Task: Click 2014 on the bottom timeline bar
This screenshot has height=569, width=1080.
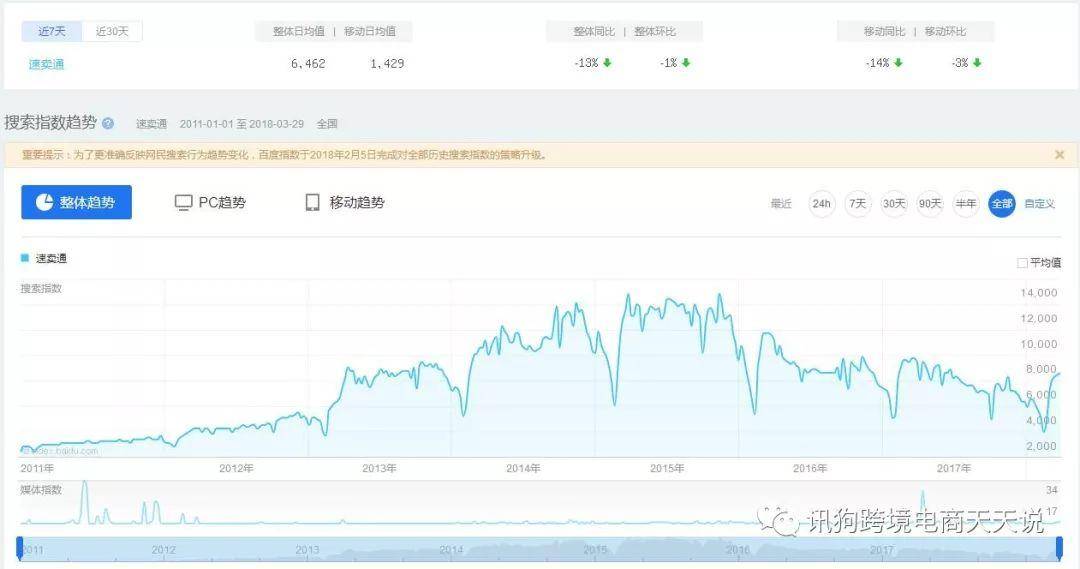Action: click(451, 549)
